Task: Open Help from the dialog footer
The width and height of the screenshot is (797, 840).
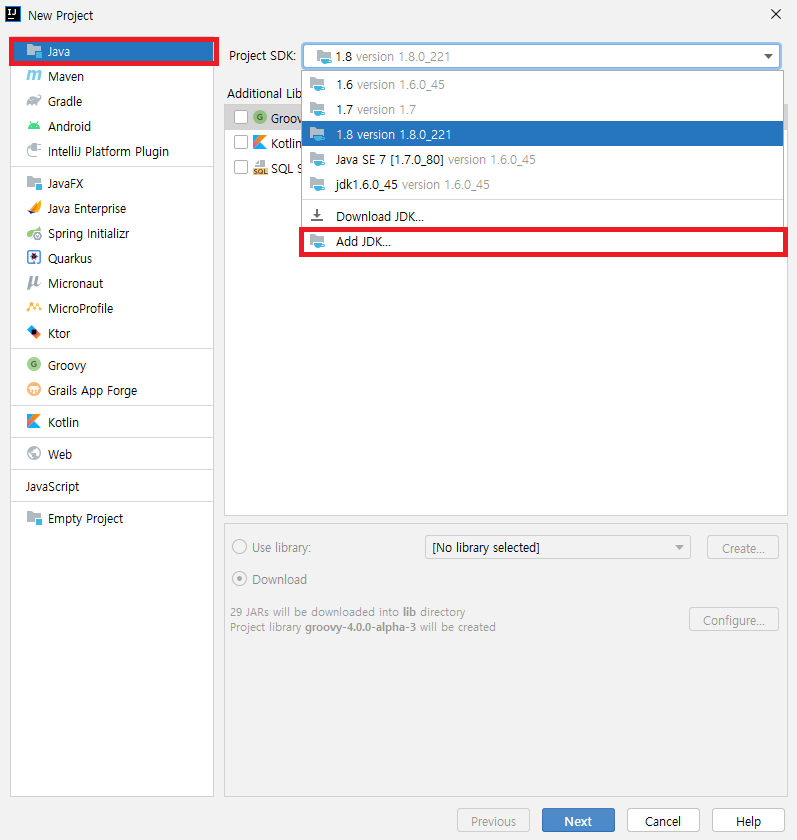Action: coord(748,821)
